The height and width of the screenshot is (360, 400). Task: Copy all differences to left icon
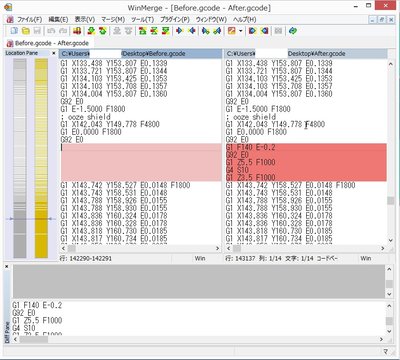click(x=264, y=31)
